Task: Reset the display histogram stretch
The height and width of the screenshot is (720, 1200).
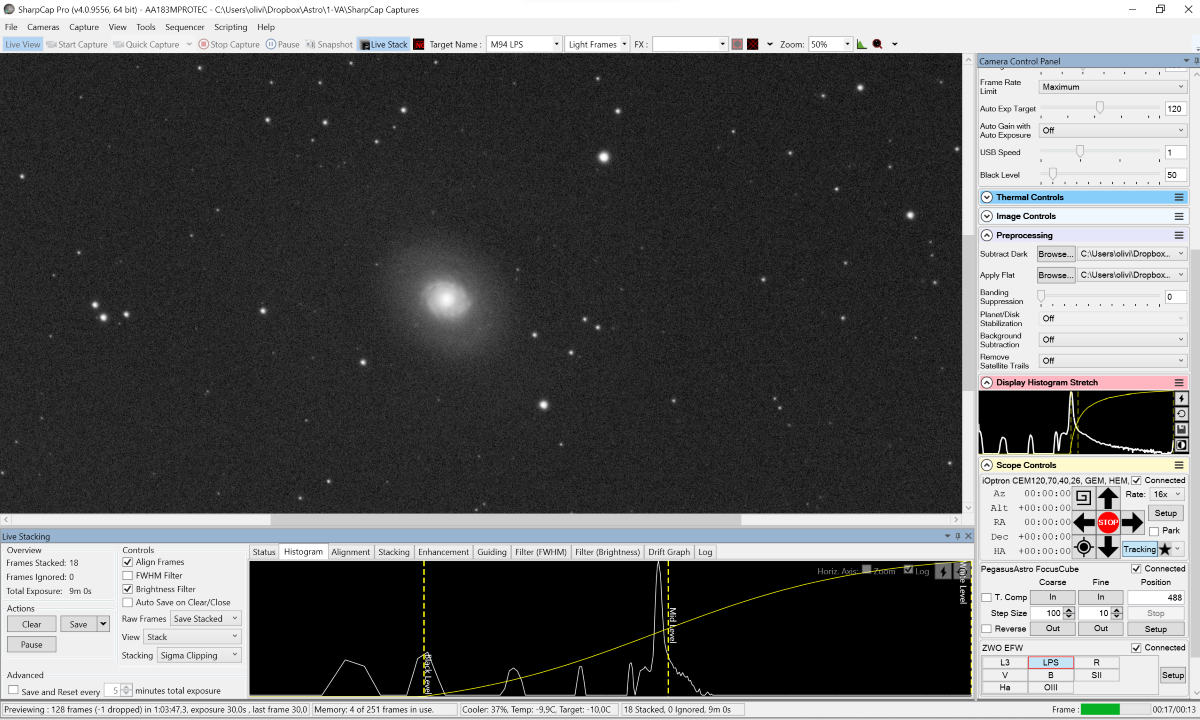Action: pos(1181,414)
